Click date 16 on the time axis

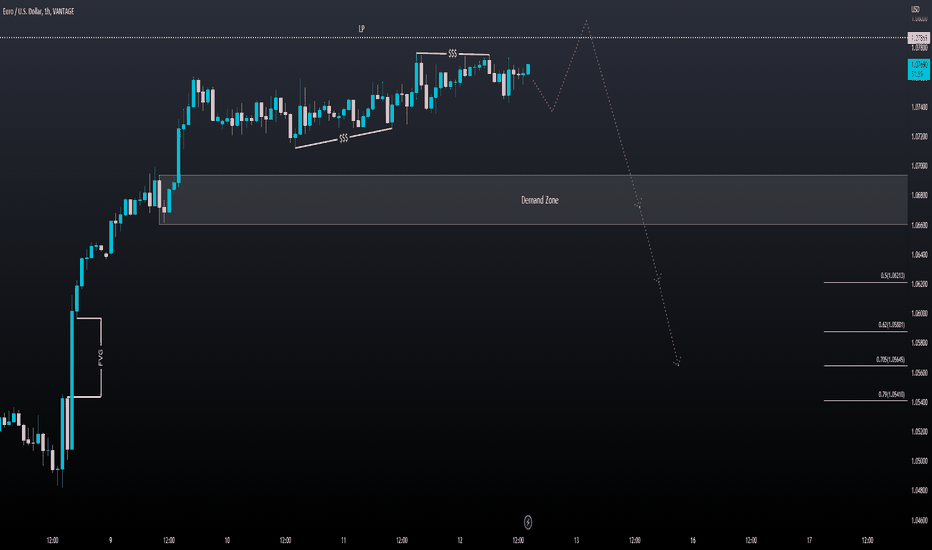click(692, 540)
